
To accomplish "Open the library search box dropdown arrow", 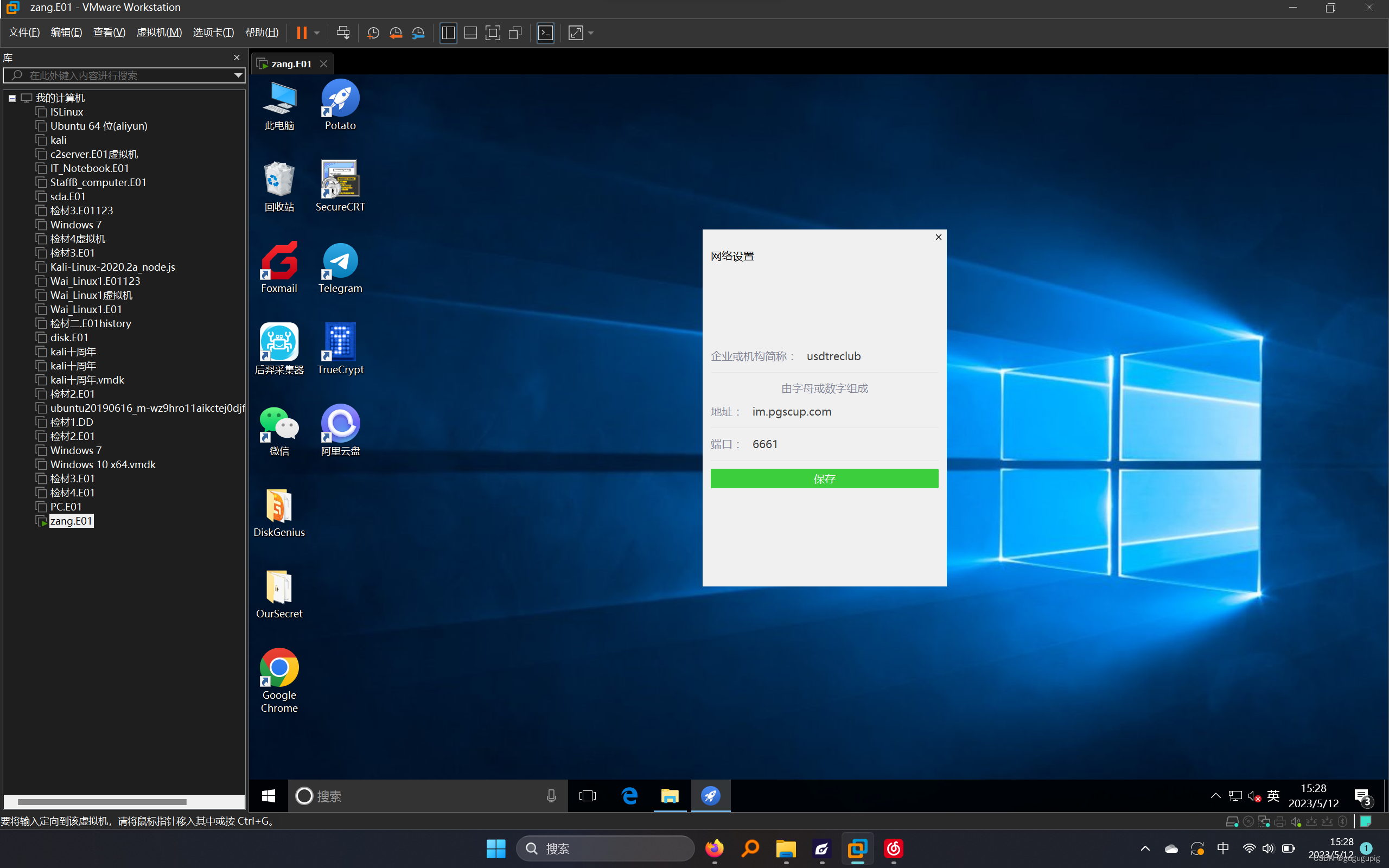I will tap(238, 75).
